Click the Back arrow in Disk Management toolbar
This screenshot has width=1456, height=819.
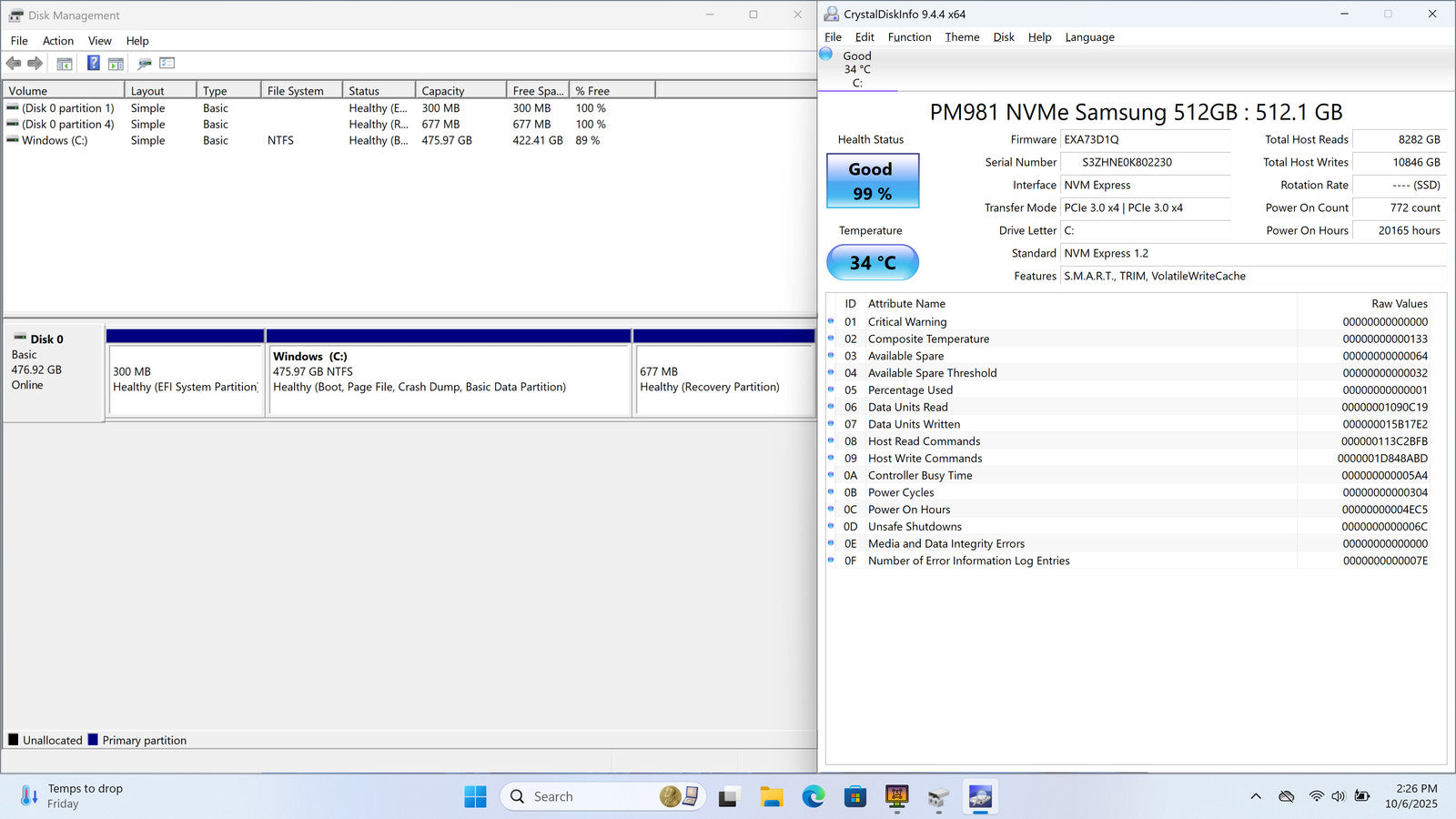pyautogui.click(x=14, y=63)
